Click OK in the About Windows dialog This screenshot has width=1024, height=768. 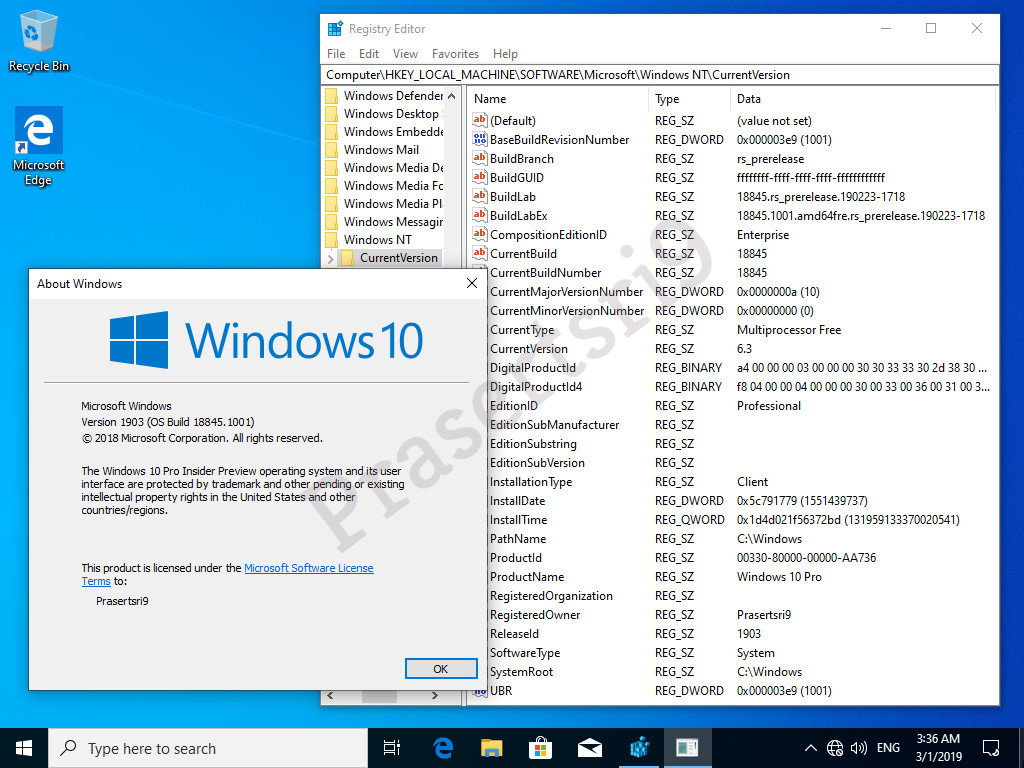441,669
